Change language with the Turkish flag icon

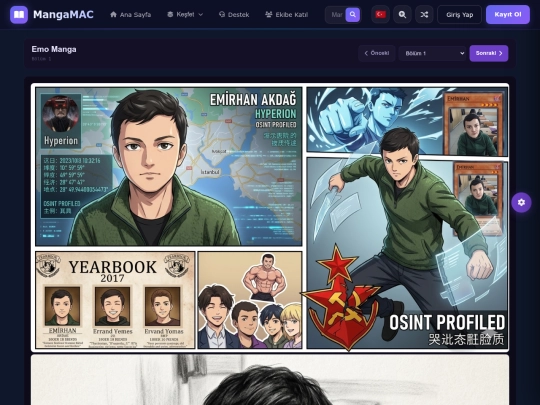tap(381, 14)
